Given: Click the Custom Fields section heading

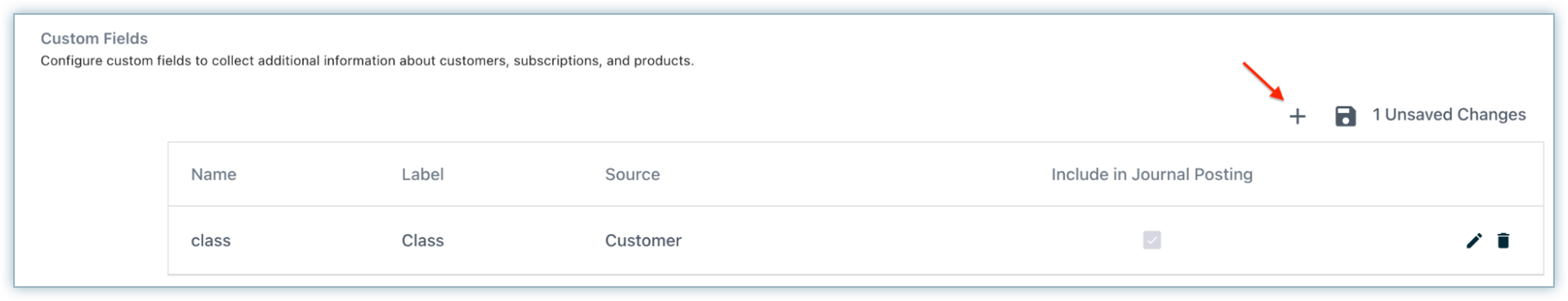Looking at the screenshot, I should pos(94,38).
